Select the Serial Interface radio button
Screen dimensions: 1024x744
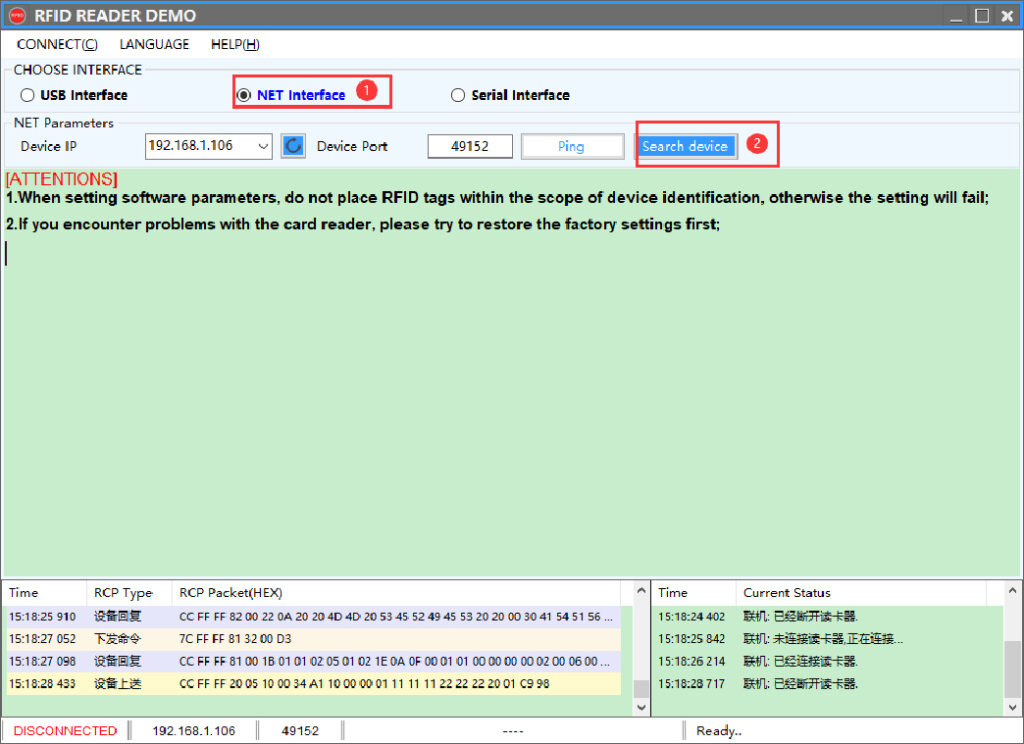tap(458, 95)
